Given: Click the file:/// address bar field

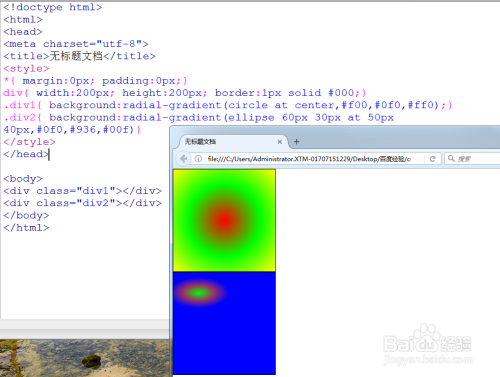Looking at the screenshot, I should (x=308, y=159).
